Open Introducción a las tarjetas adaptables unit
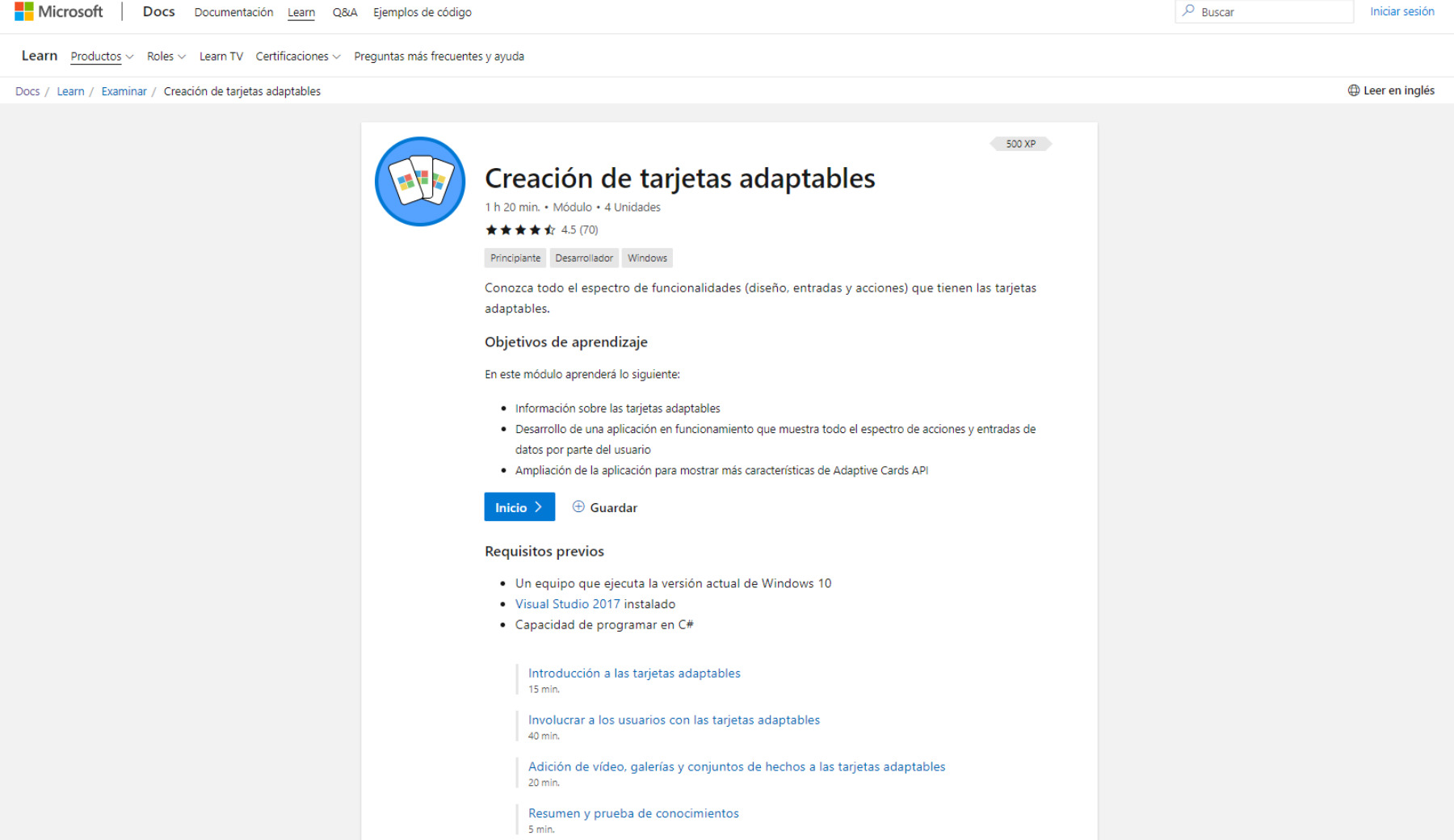 [634, 673]
